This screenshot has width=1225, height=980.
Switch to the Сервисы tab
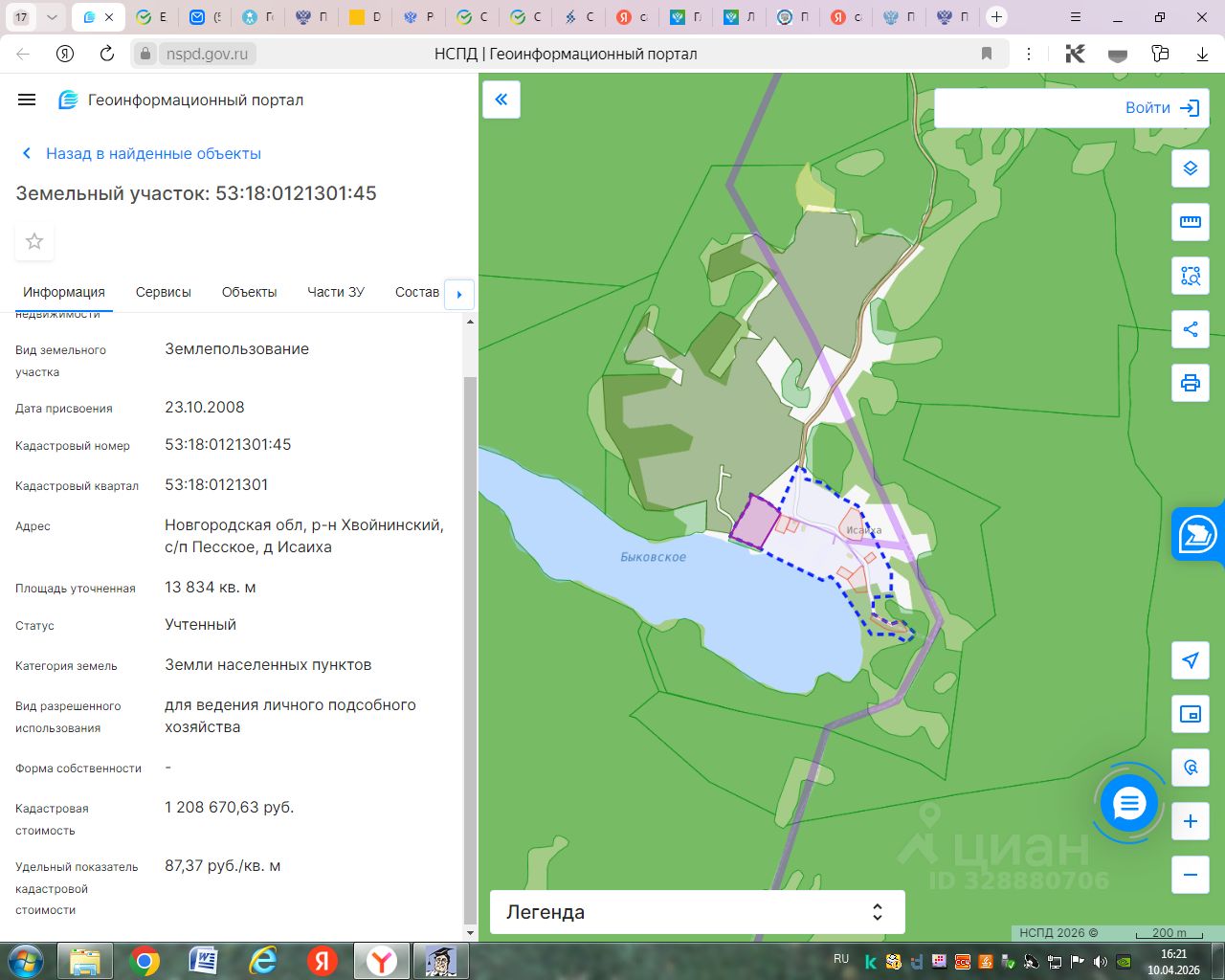[x=163, y=292]
